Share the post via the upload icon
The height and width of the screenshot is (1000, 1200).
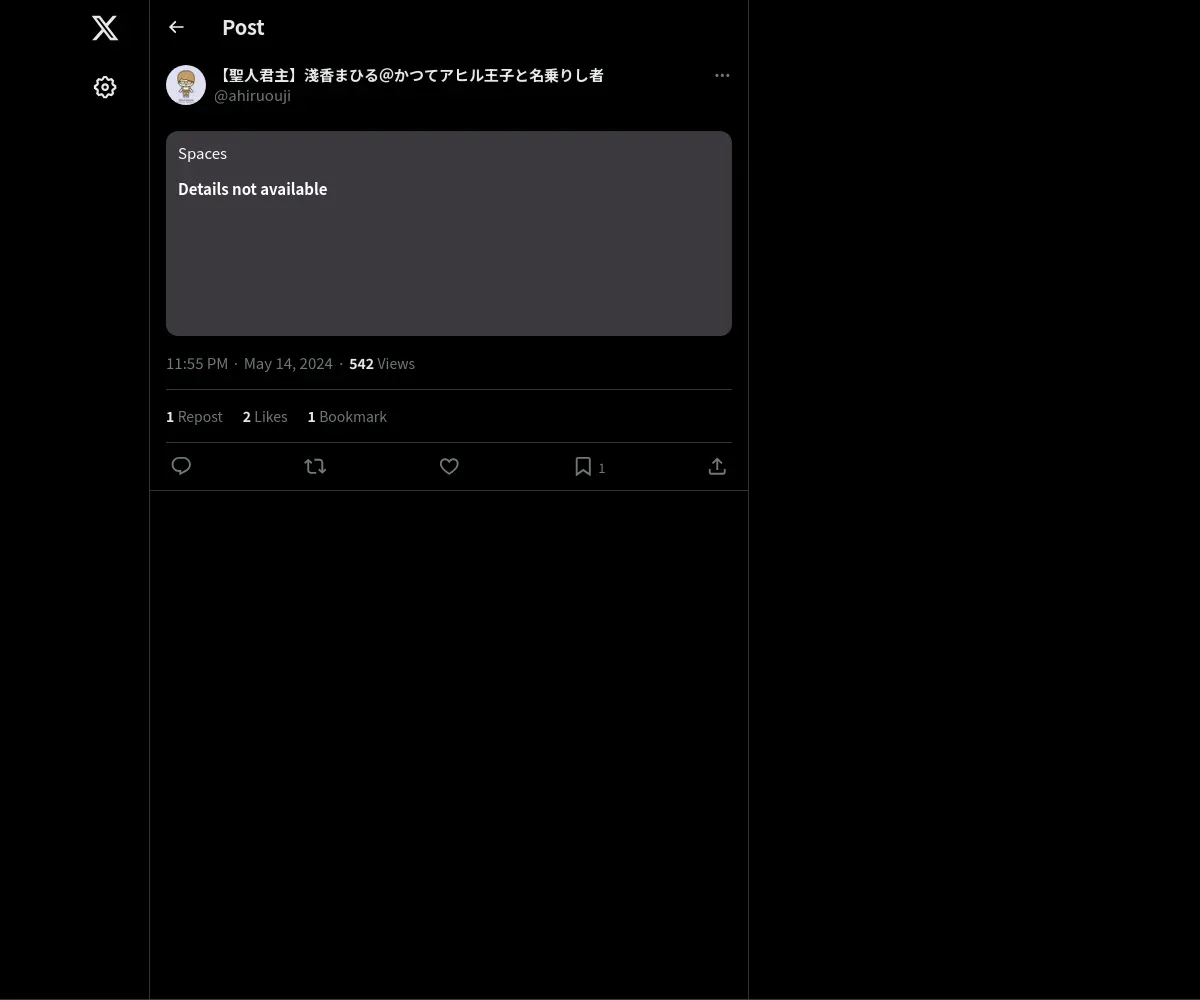[x=717, y=466]
